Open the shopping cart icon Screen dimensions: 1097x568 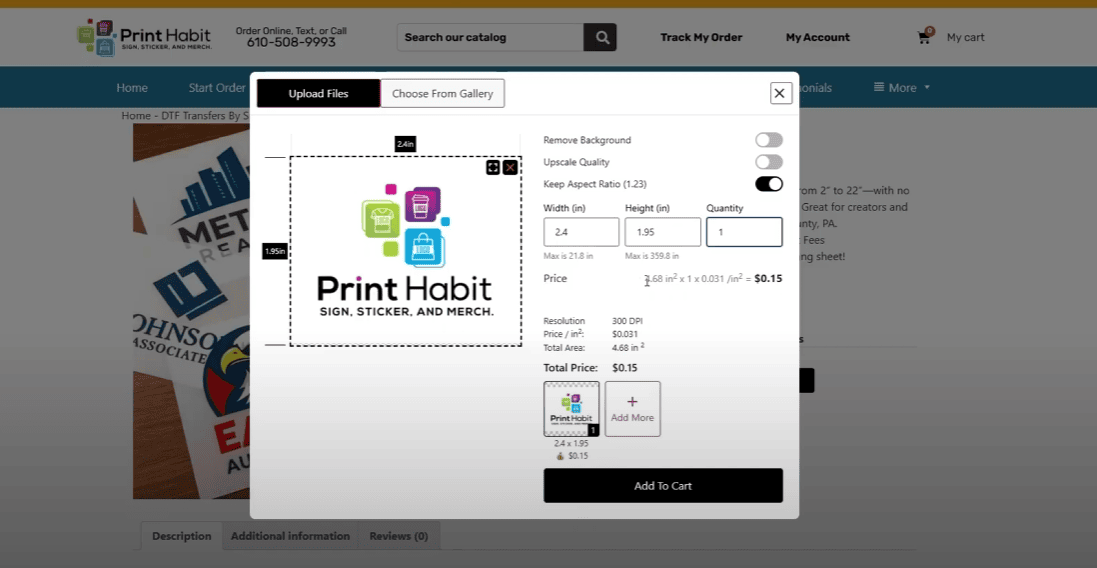(x=924, y=37)
